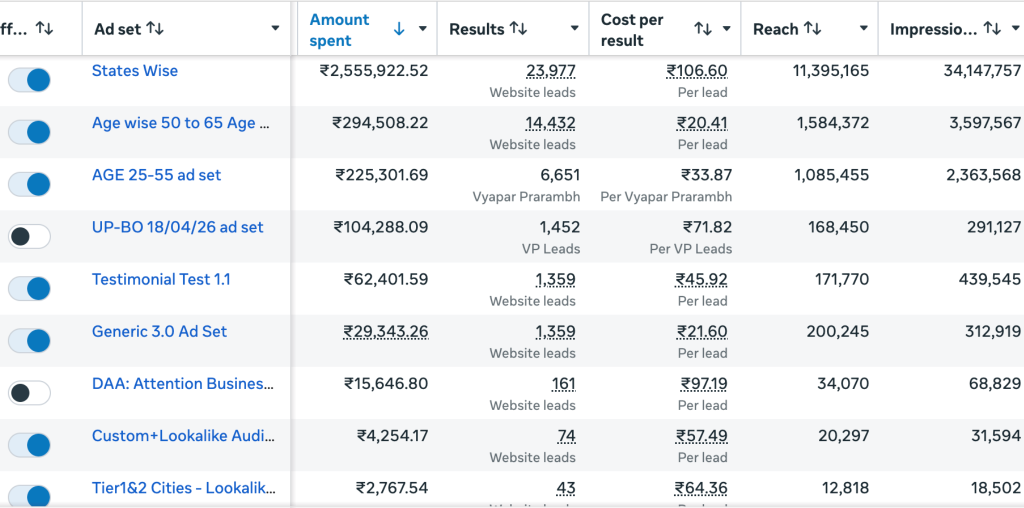Viewport: 1024px width, 508px height.
Task: Click the ₹97.19 cost per lead
Action: pyautogui.click(x=704, y=384)
